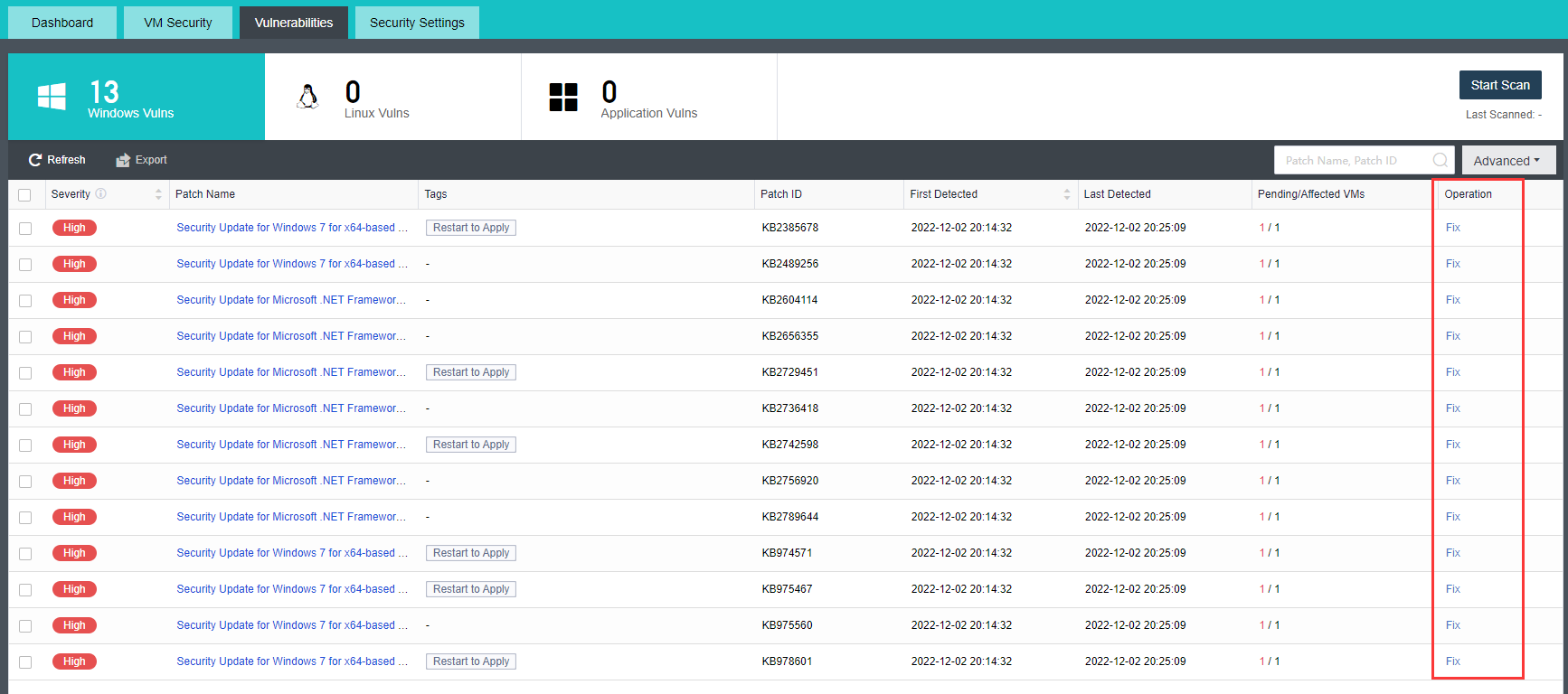1568x694 pixels.
Task: Click the search magnifier icon
Action: click(1440, 160)
